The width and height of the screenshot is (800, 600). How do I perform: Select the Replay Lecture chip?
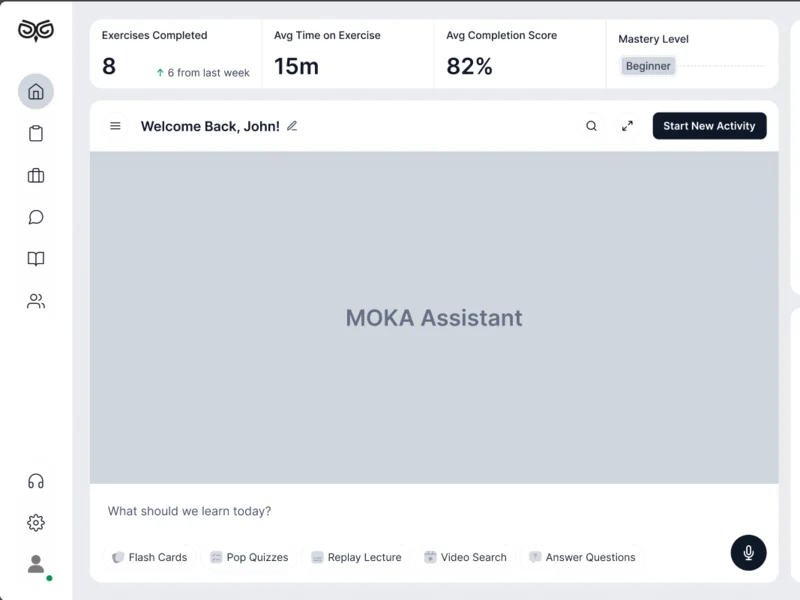[356, 557]
